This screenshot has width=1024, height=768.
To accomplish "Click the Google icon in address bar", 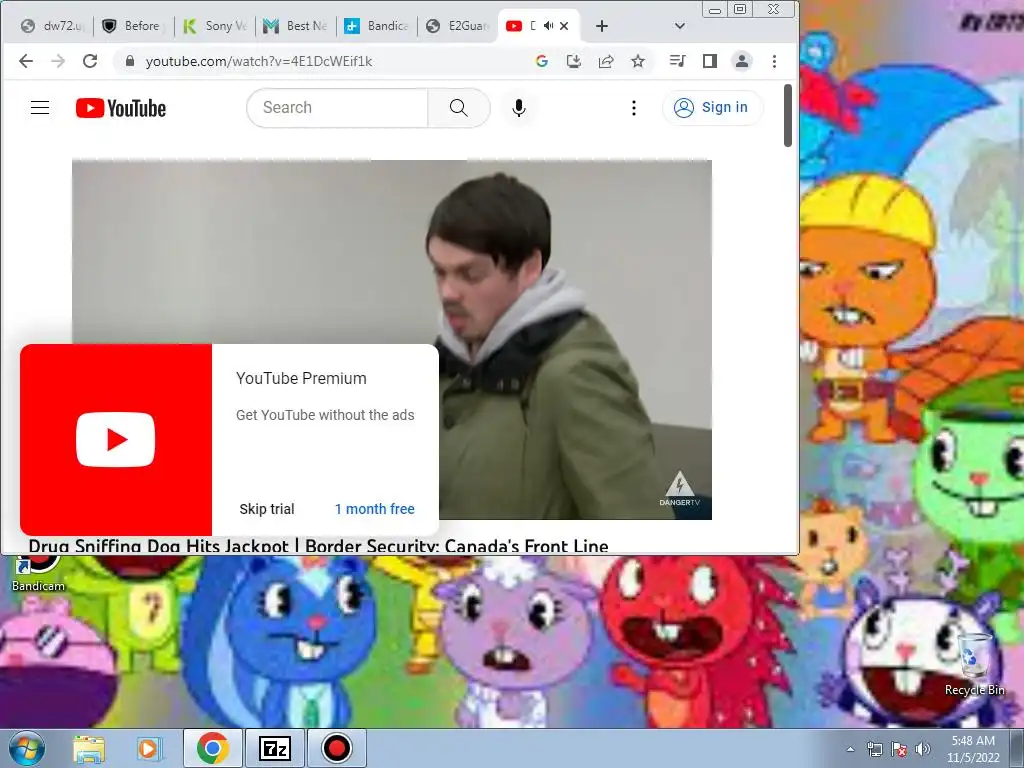I will click(541, 61).
